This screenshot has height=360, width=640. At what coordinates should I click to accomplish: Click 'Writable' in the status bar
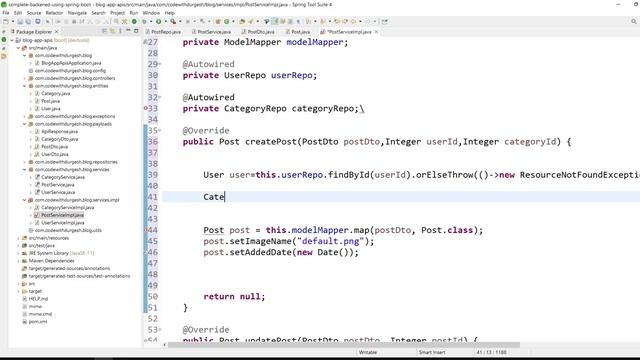click(368, 352)
